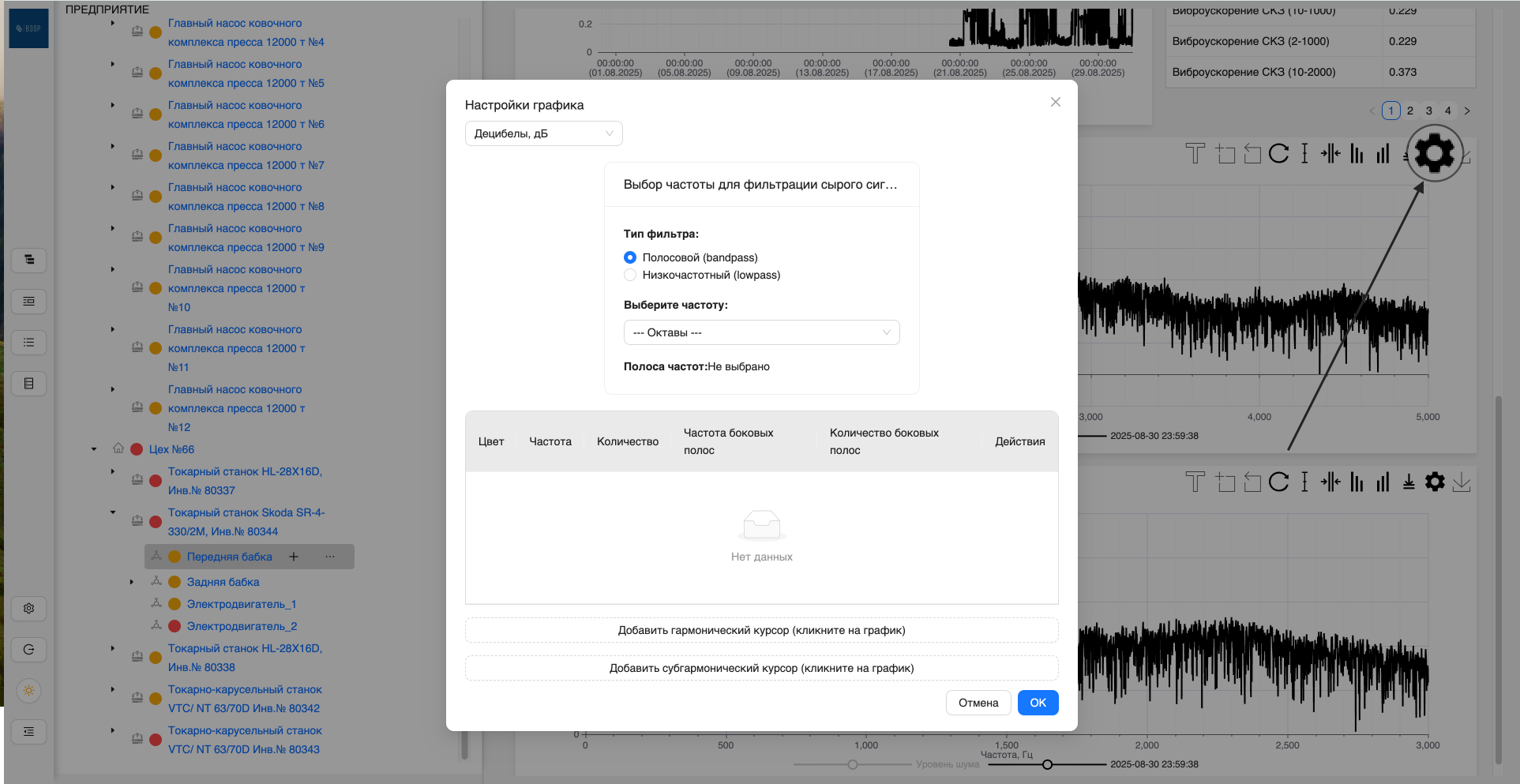This screenshot has height=784, width=1520.
Task: Open the three-dots menu for Передняя бабка
Action: (330, 557)
